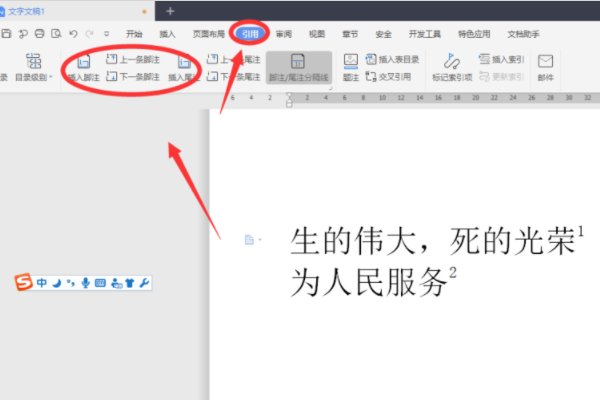Click the text 为人民服务
600x400 pixels.
(x=369, y=283)
